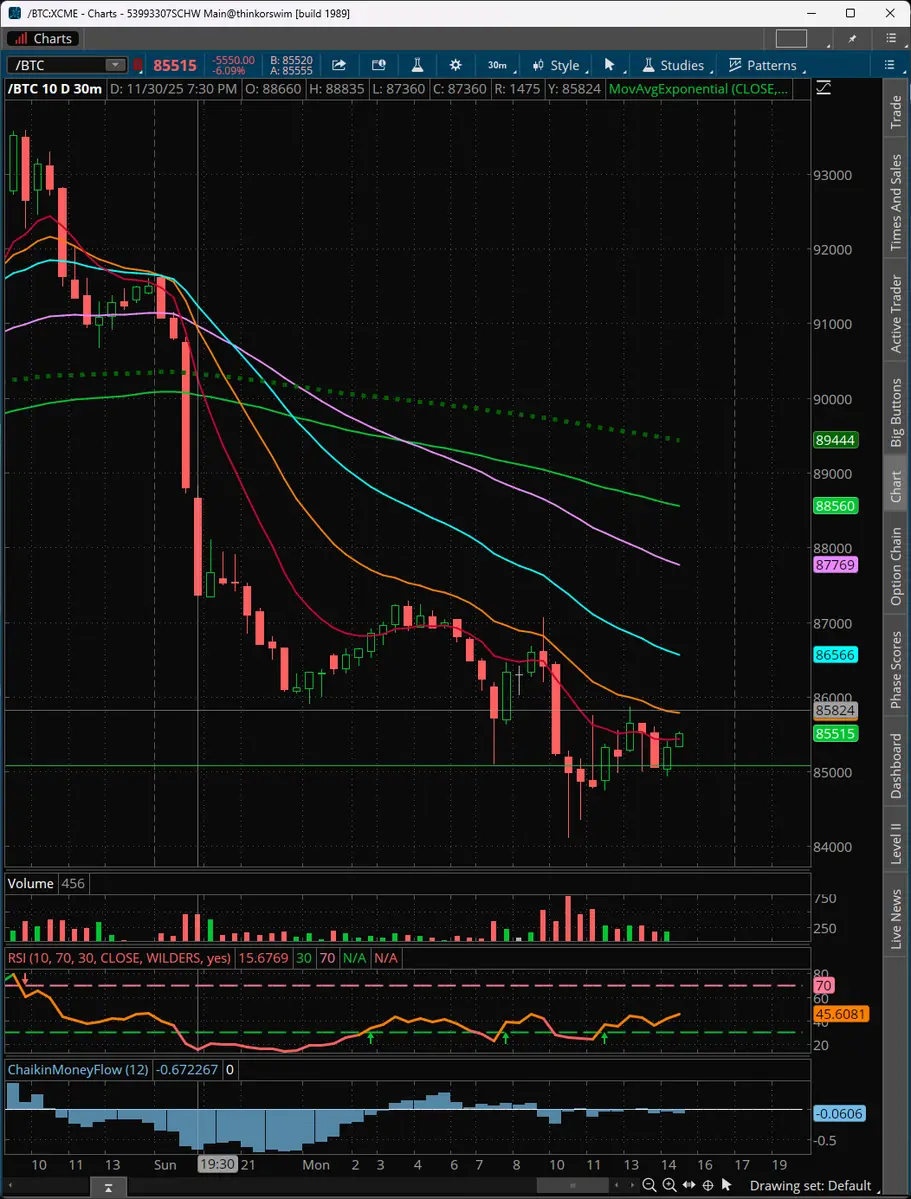
Task: Click the 89444 price bubble
Action: point(835,440)
